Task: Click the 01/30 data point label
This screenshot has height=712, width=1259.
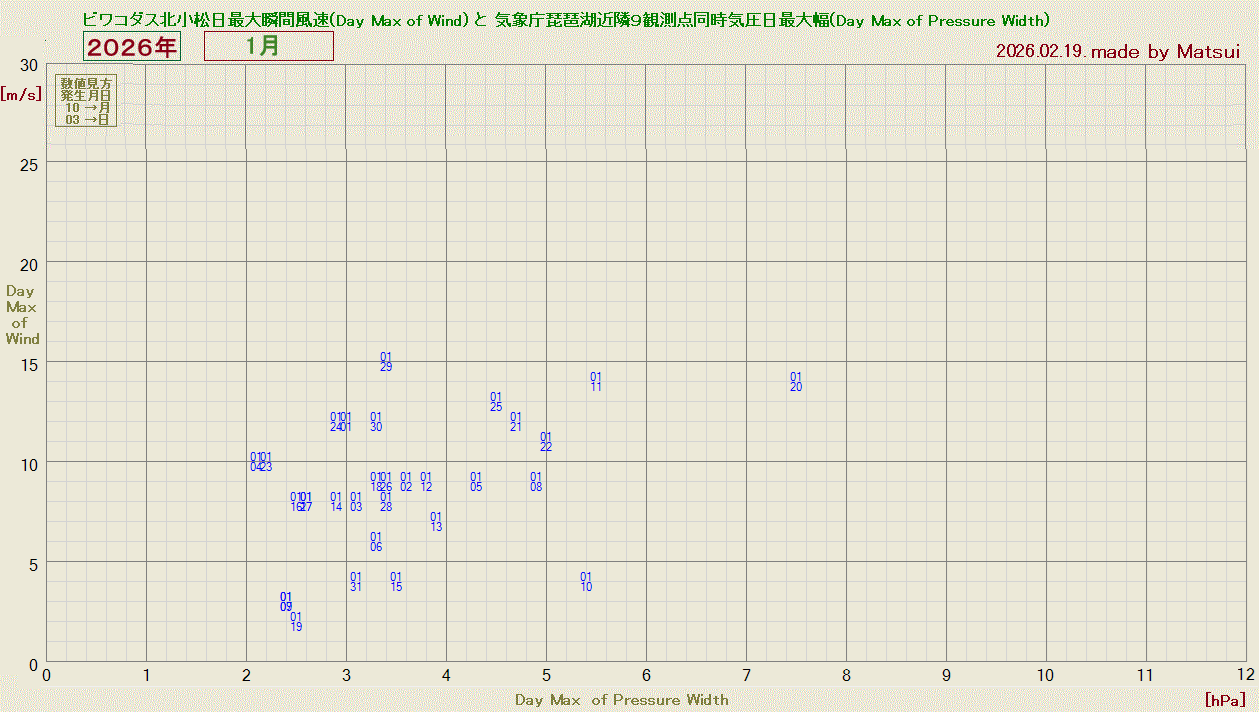Action: [x=376, y=422]
